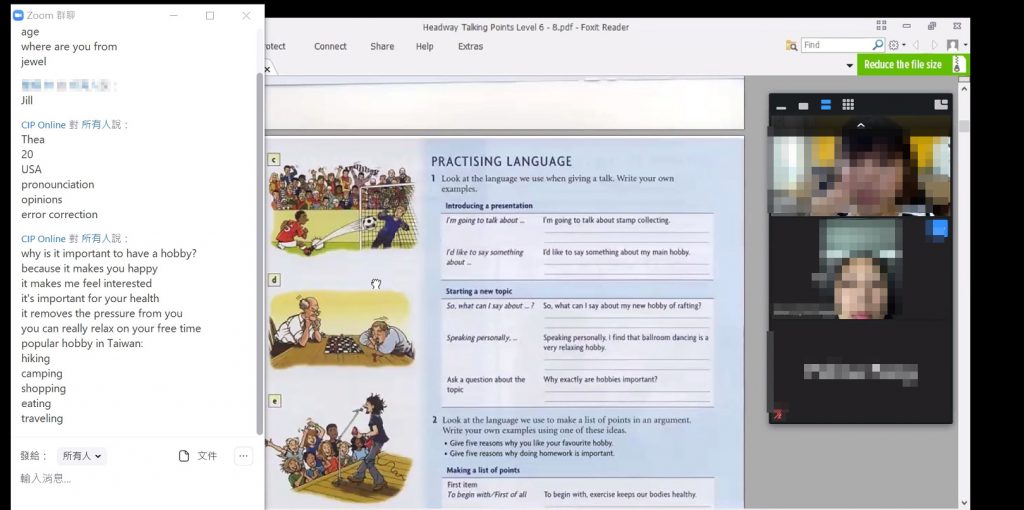Click 'Starting a new topic' section header
This screenshot has height=510, width=1024.
(x=479, y=291)
